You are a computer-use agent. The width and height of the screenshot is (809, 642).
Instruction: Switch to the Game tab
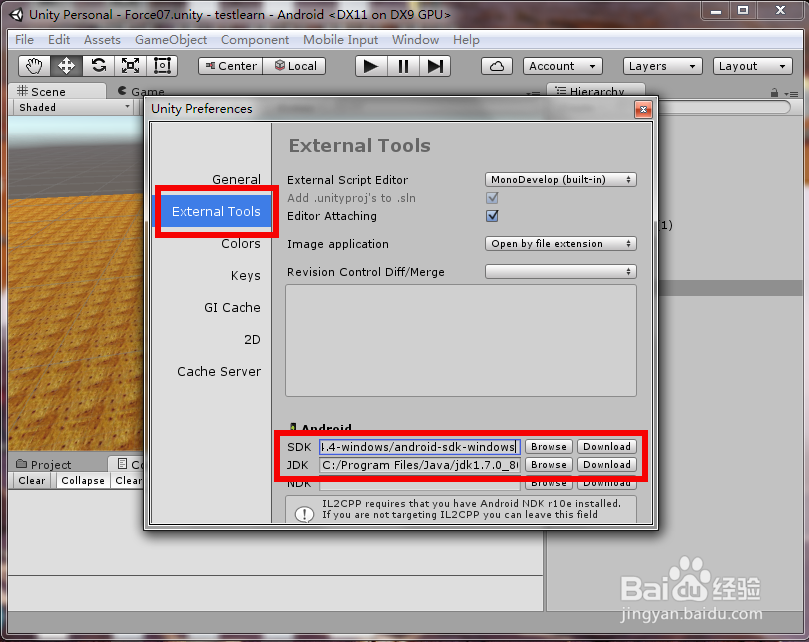click(x=140, y=91)
